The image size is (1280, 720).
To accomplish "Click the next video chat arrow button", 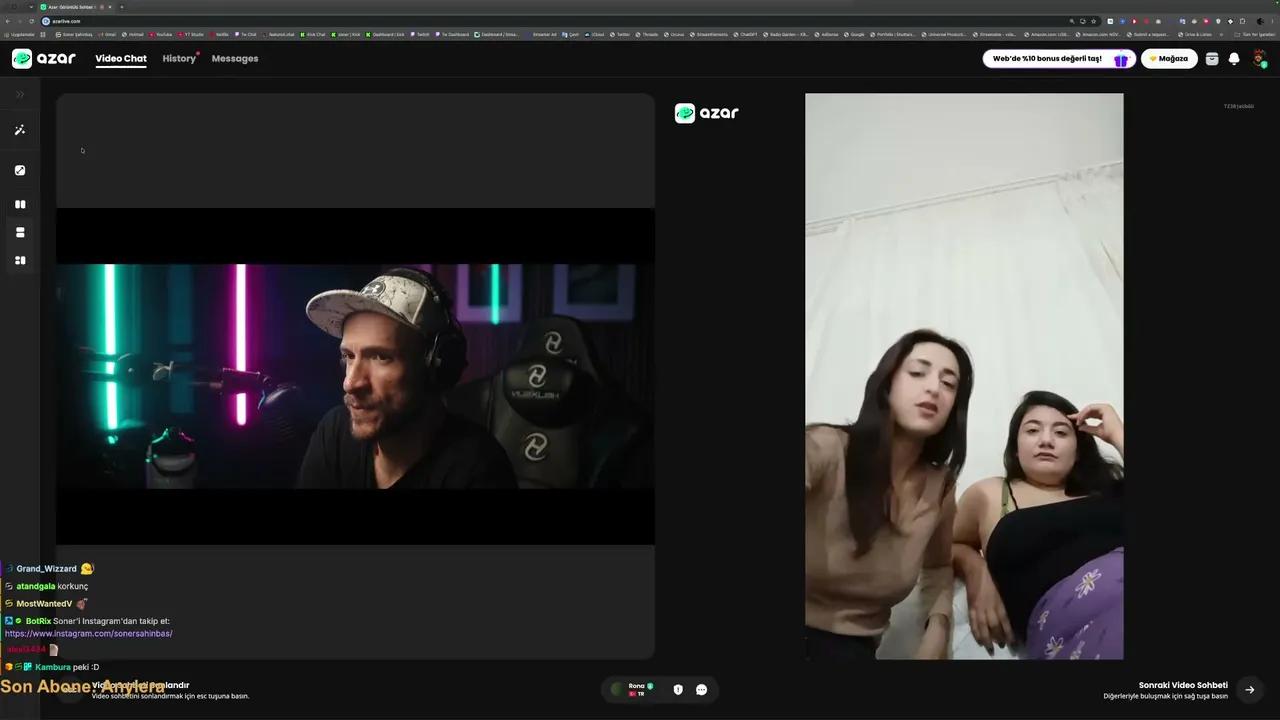I will click(x=1249, y=689).
